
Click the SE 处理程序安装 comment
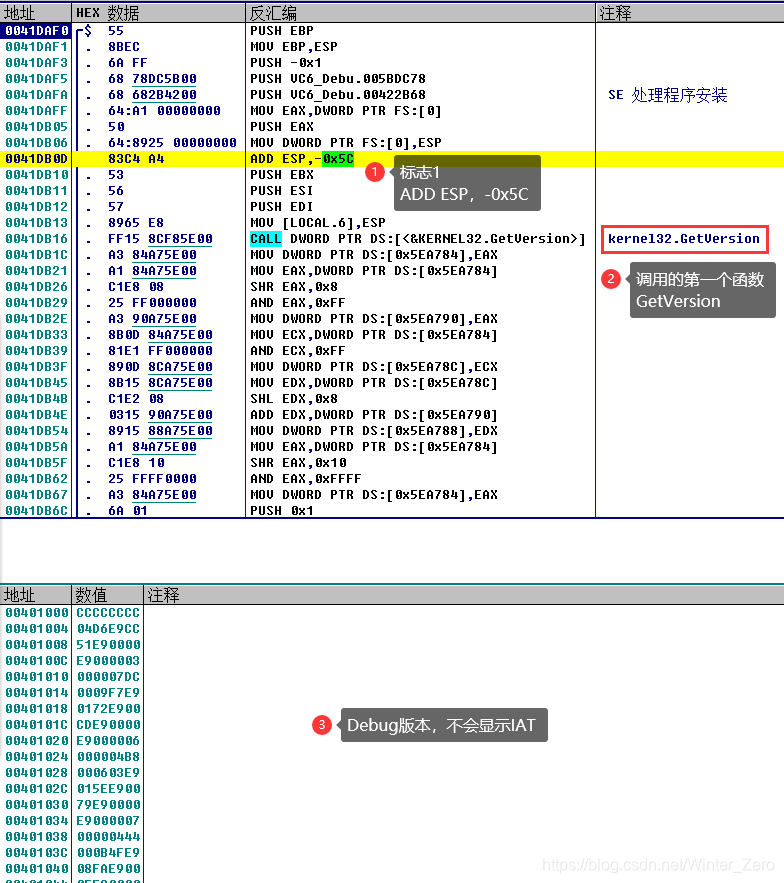point(667,95)
